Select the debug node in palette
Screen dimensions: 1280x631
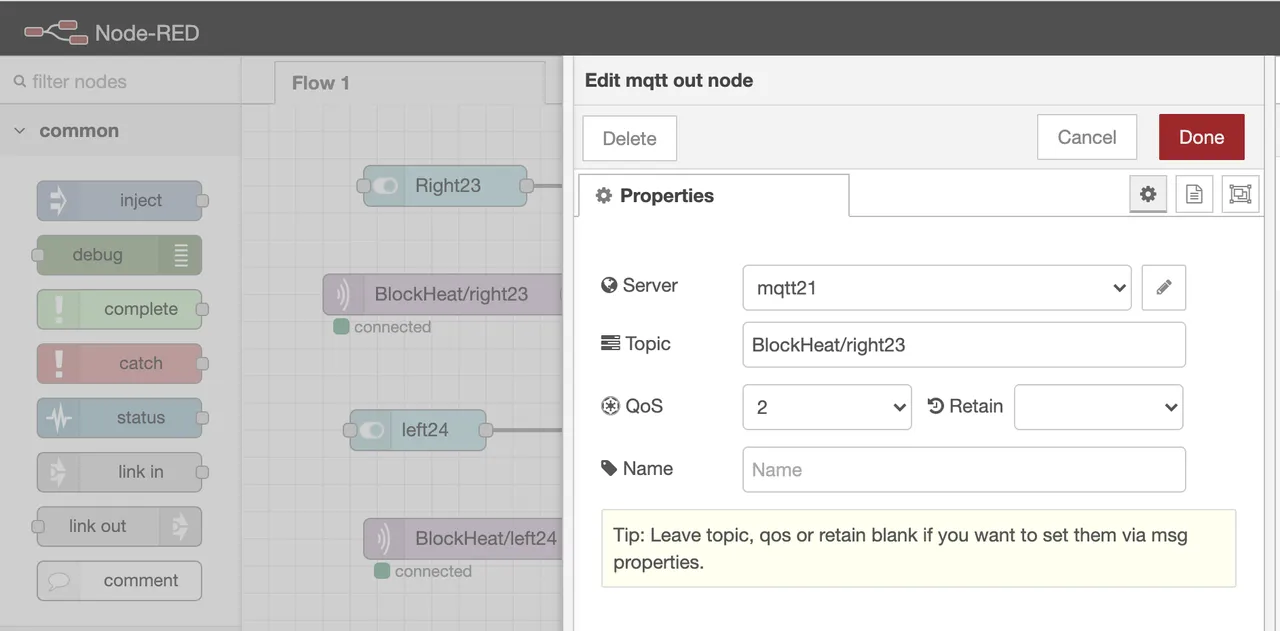pos(119,255)
